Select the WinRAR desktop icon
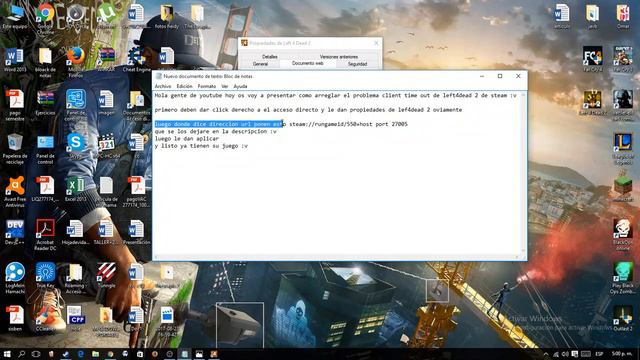640x360 pixels. [106, 60]
